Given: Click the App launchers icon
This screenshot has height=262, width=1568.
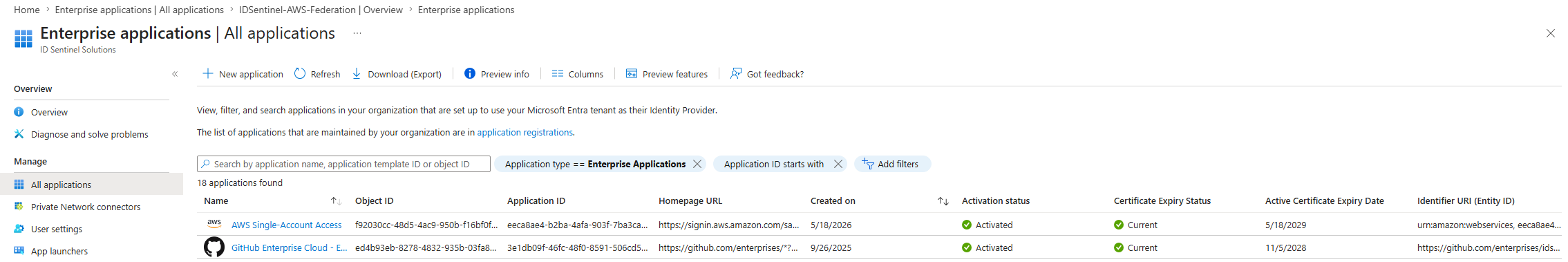Looking at the screenshot, I should click(19, 251).
